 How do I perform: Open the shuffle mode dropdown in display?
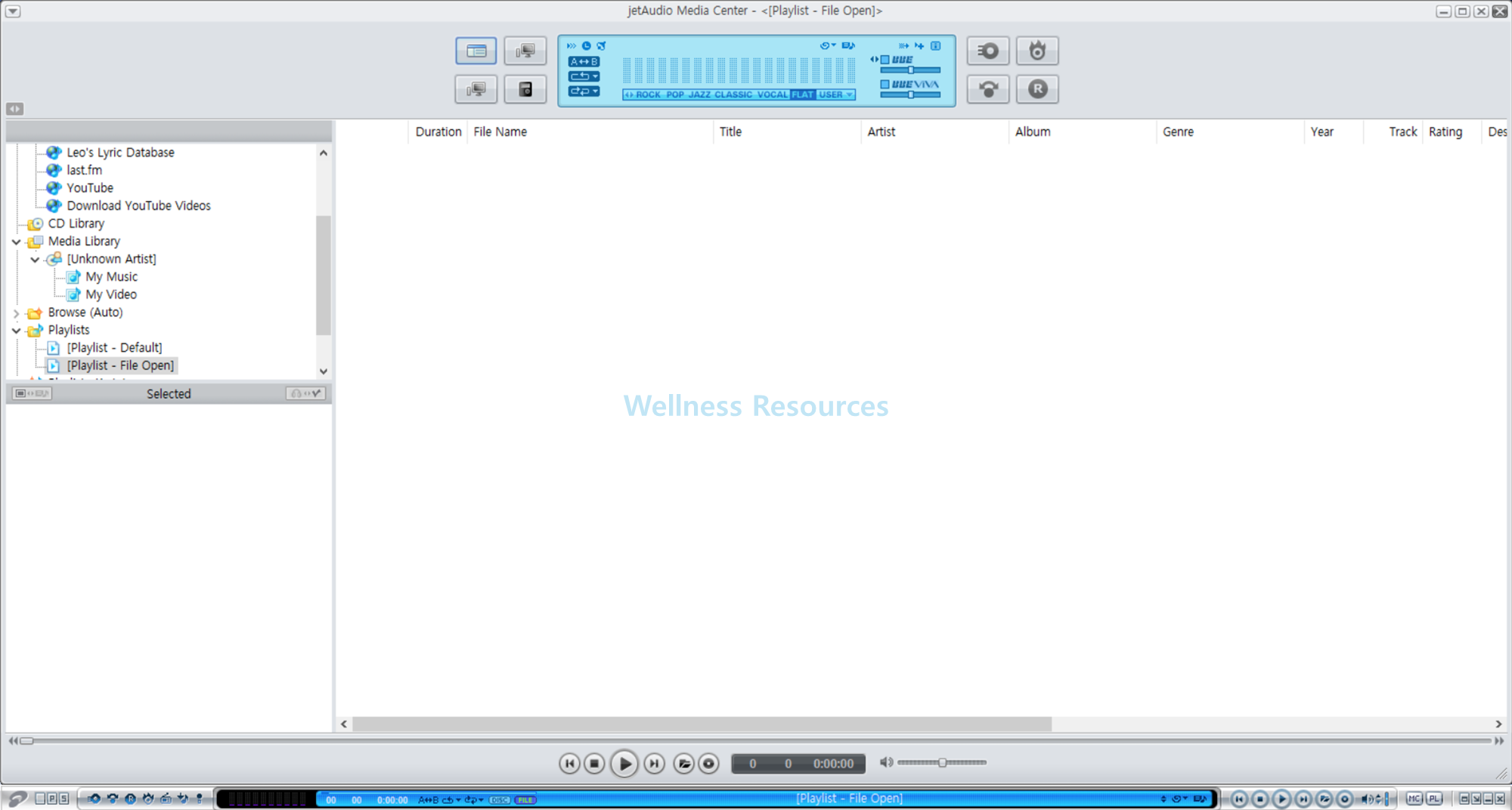584,91
